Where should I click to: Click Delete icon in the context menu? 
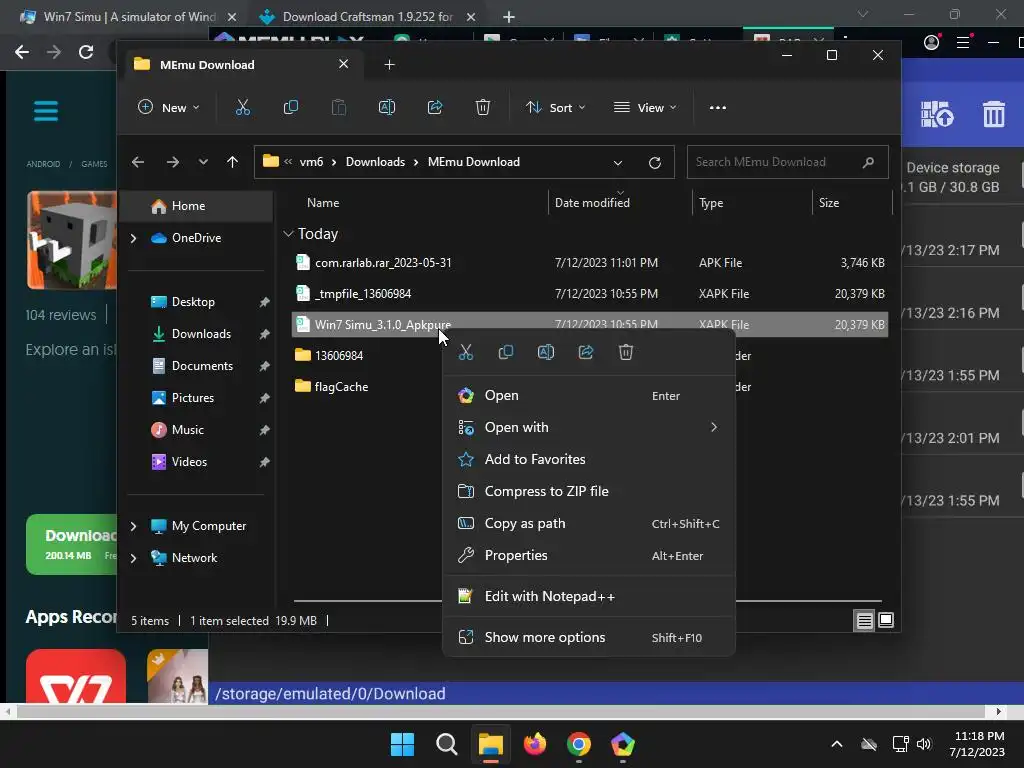click(x=626, y=353)
